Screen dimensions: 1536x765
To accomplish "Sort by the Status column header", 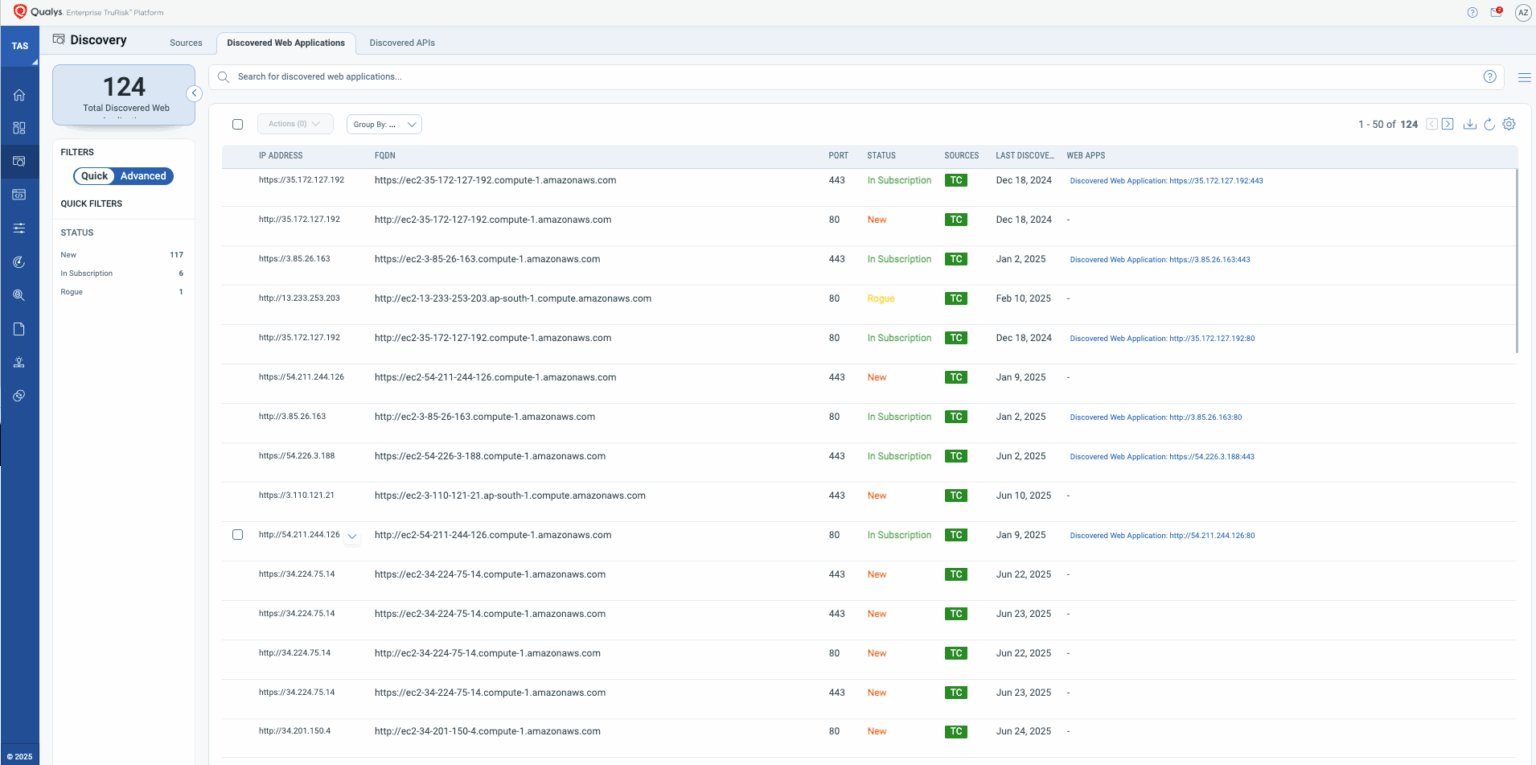I will point(881,156).
